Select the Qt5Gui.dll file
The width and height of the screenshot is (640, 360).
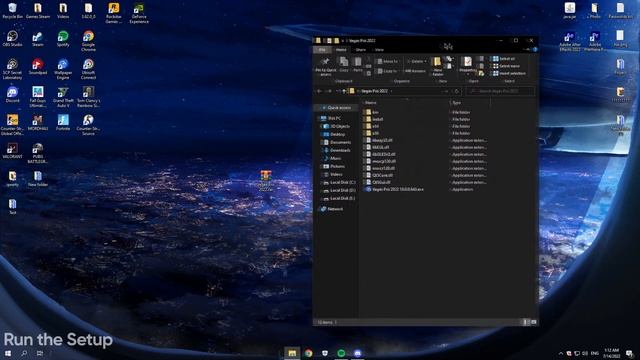click(378, 182)
